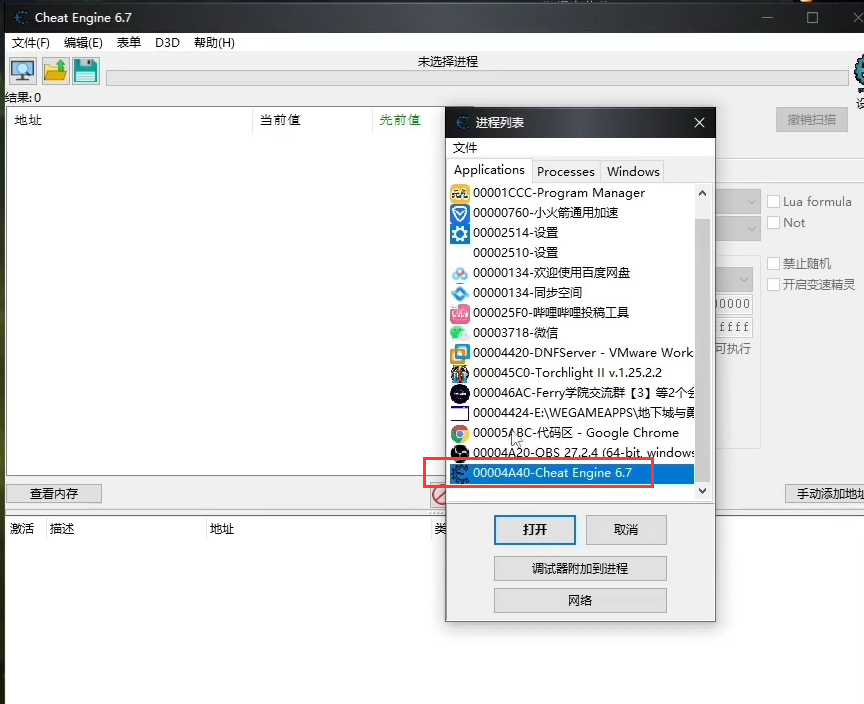
Task: Select 00004420-DNFServer - VMware entry
Action: (x=571, y=353)
